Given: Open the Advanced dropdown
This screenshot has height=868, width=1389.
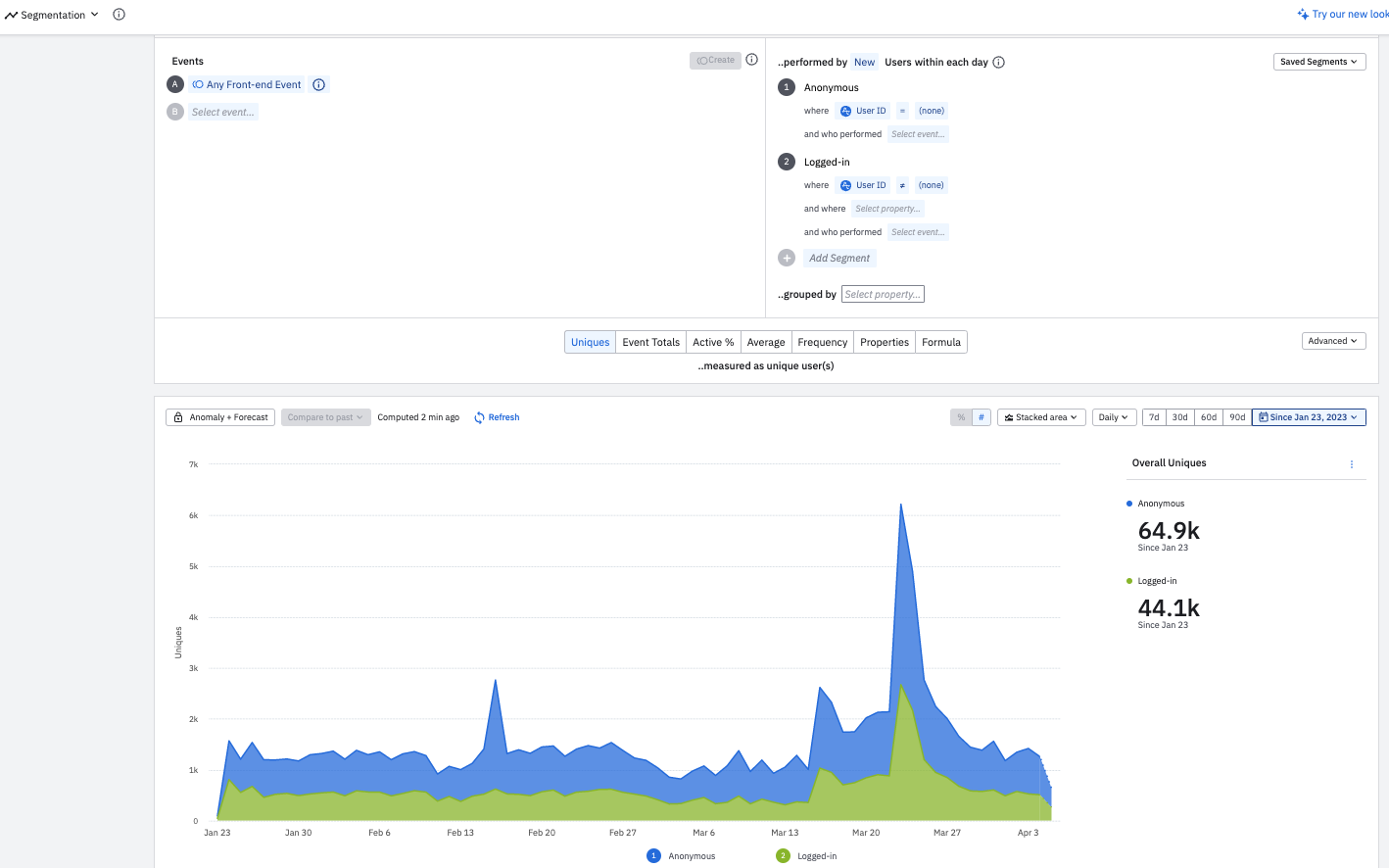Looking at the screenshot, I should coord(1333,341).
